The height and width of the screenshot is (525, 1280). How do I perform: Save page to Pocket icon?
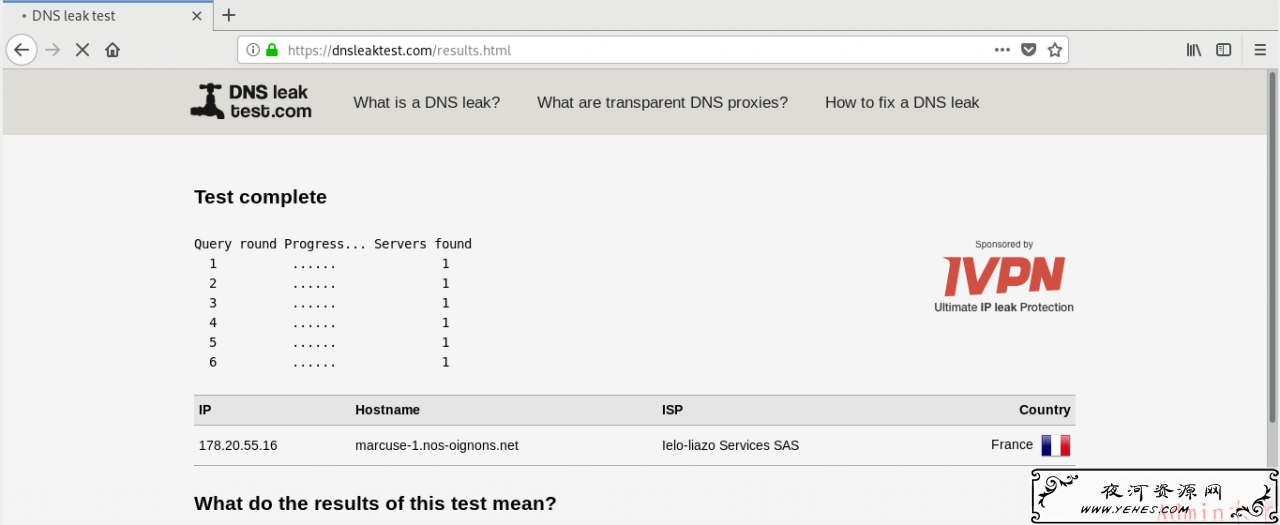point(1028,49)
